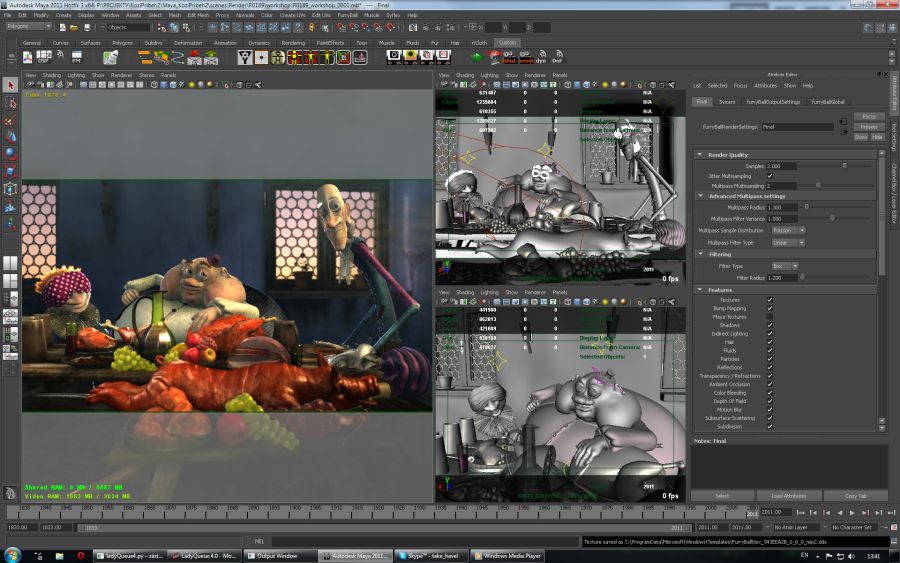Toggle the Ambient Occlusion checkbox
The width and height of the screenshot is (900, 563).
pos(770,385)
